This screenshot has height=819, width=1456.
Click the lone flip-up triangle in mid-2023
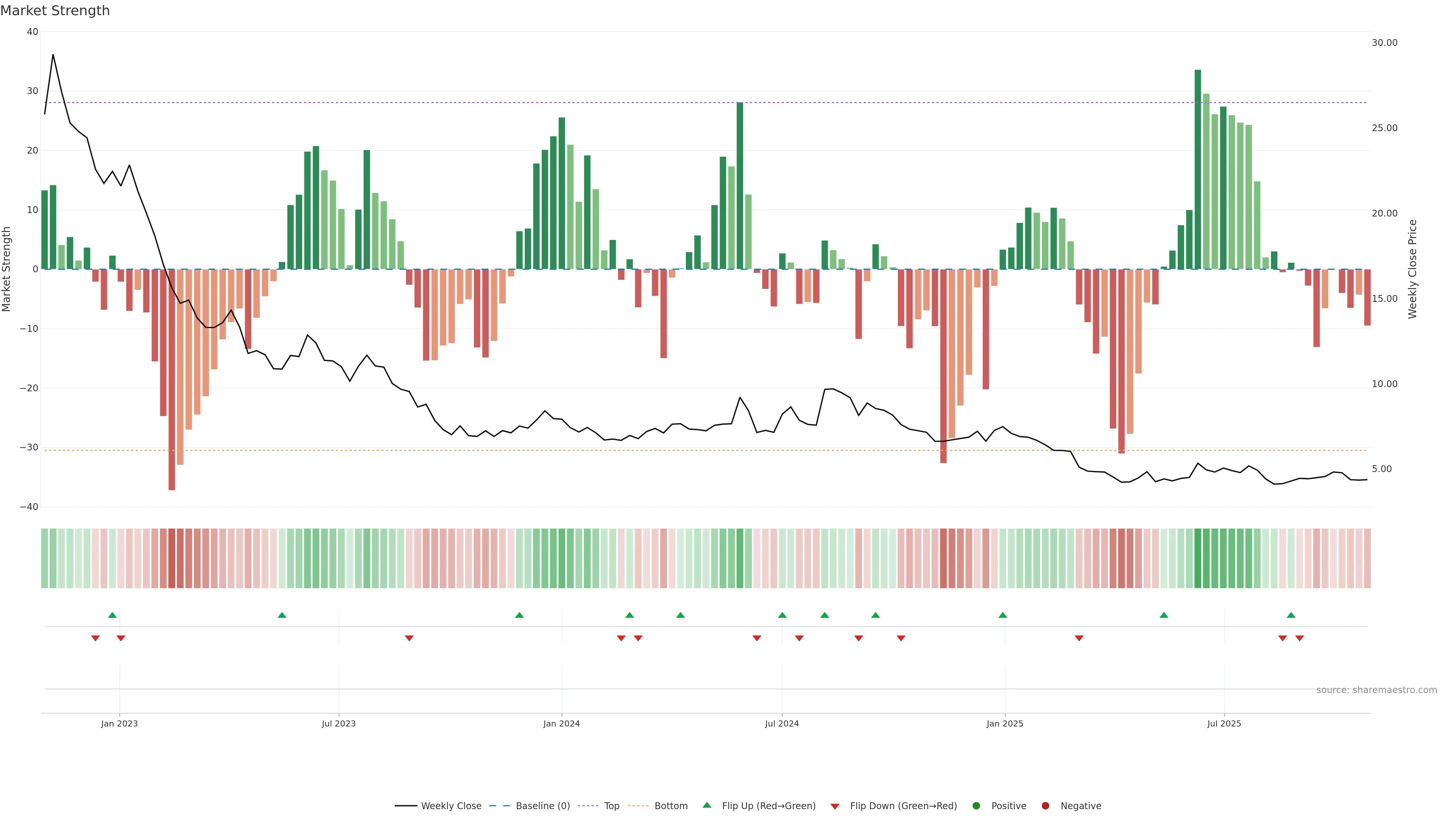[282, 615]
